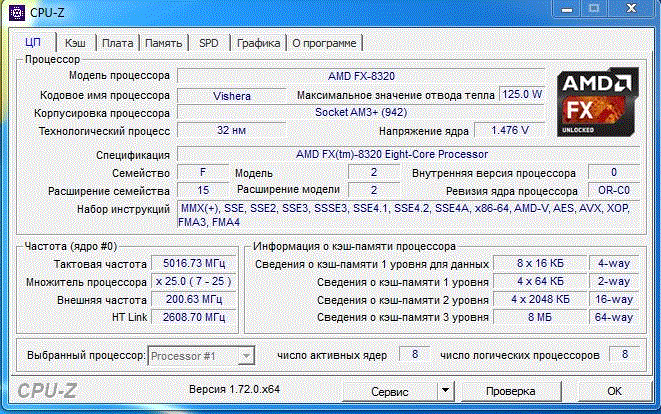Image resolution: width=661 pixels, height=414 pixels.
Task: Click the x 25.0 ( 7 - 25 ) multiplier value
Action: point(193,282)
